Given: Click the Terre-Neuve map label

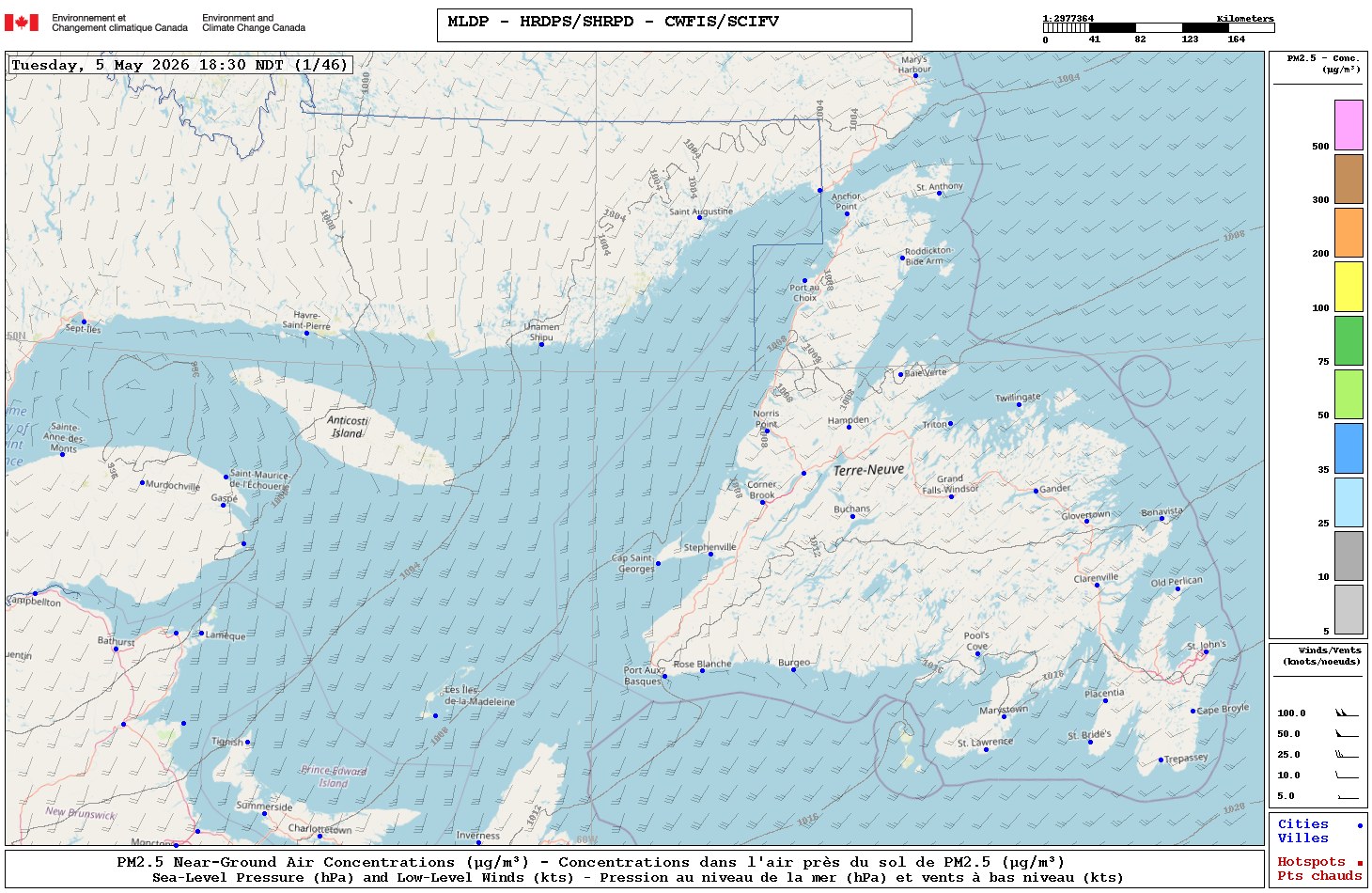Looking at the screenshot, I should (x=868, y=469).
